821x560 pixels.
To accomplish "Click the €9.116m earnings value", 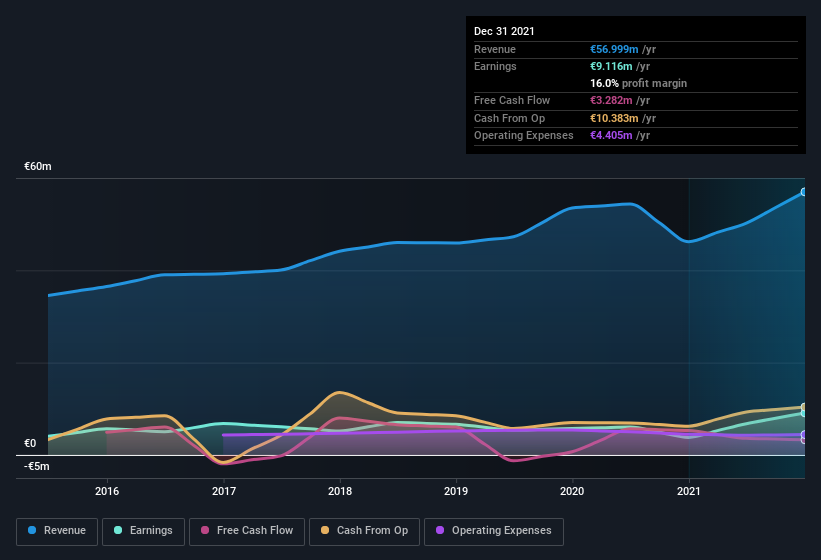I will pyautogui.click(x=611, y=66).
